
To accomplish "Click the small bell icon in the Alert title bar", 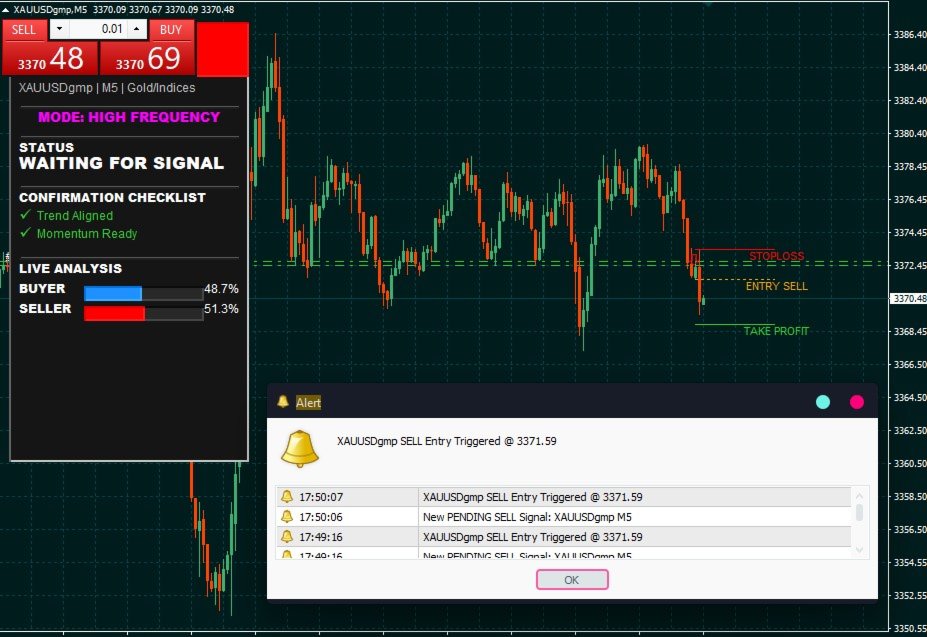I will click(283, 402).
